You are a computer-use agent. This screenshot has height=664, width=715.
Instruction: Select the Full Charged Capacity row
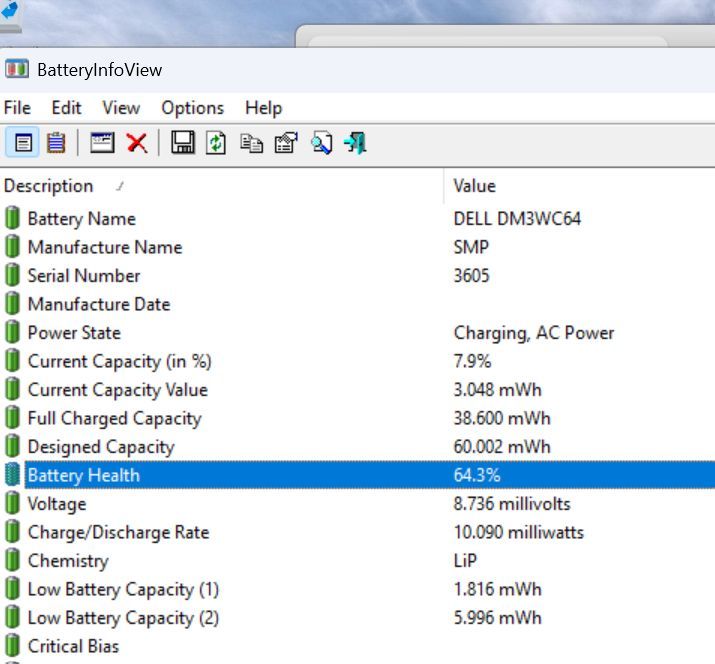(x=114, y=419)
